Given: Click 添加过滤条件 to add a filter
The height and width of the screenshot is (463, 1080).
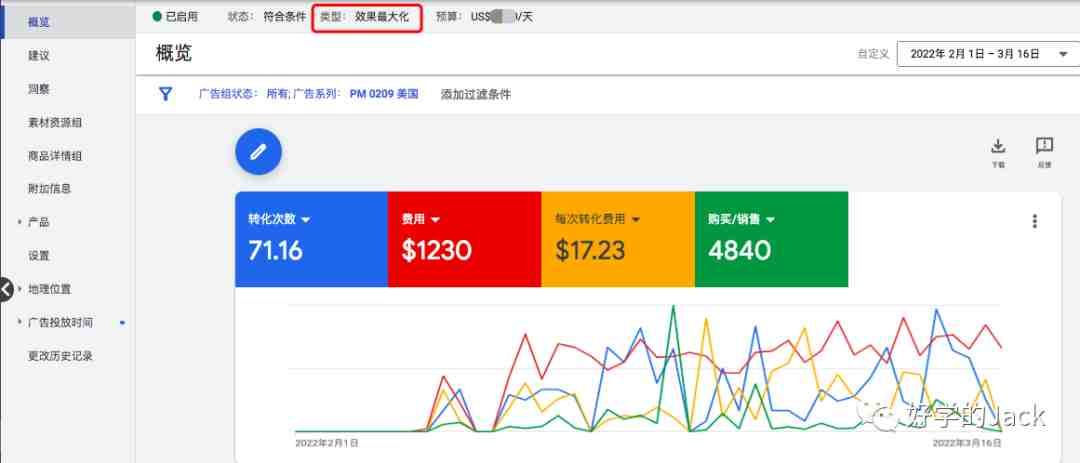Looking at the screenshot, I should (475, 94).
